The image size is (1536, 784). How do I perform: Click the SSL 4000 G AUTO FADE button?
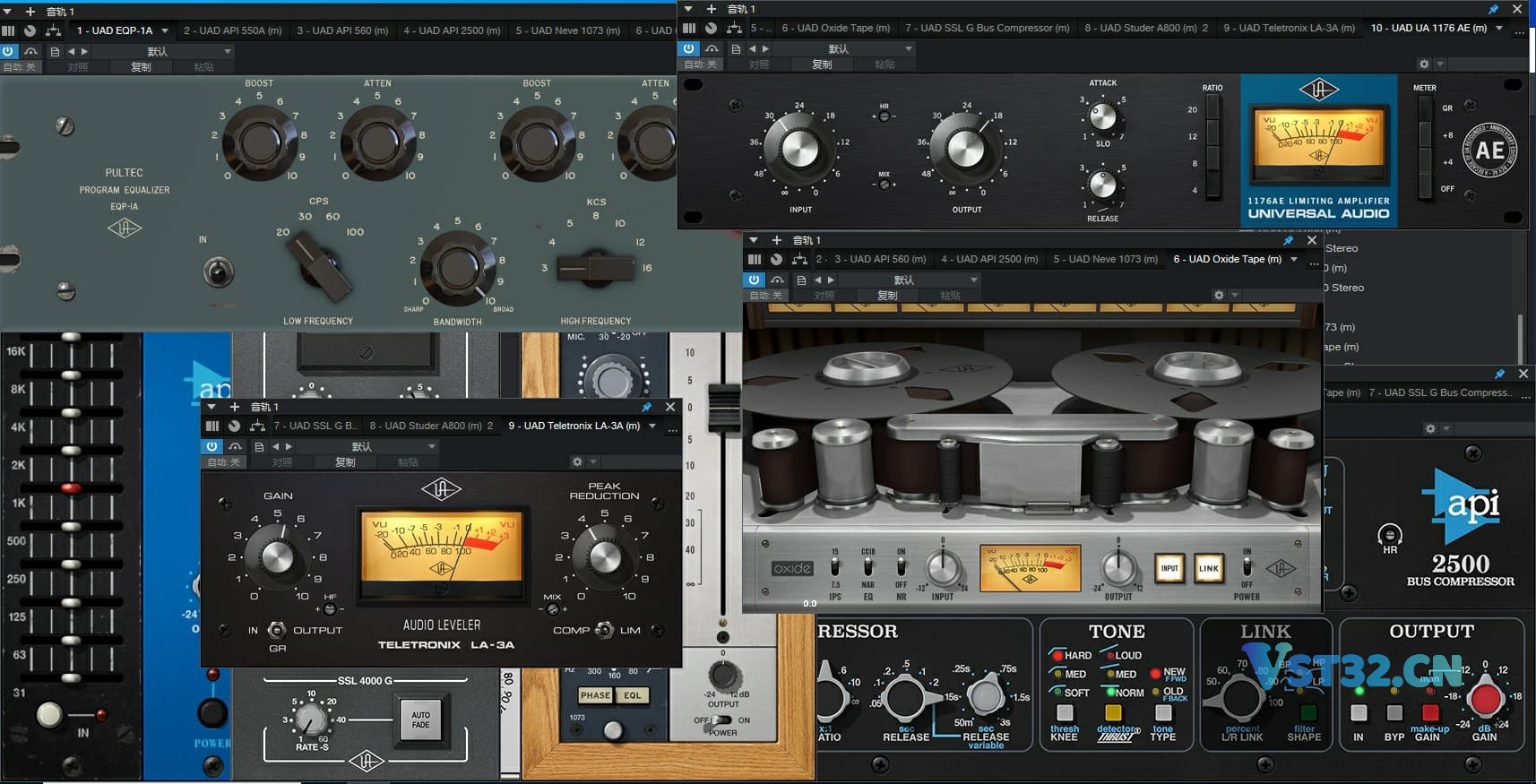pyautogui.click(x=420, y=719)
